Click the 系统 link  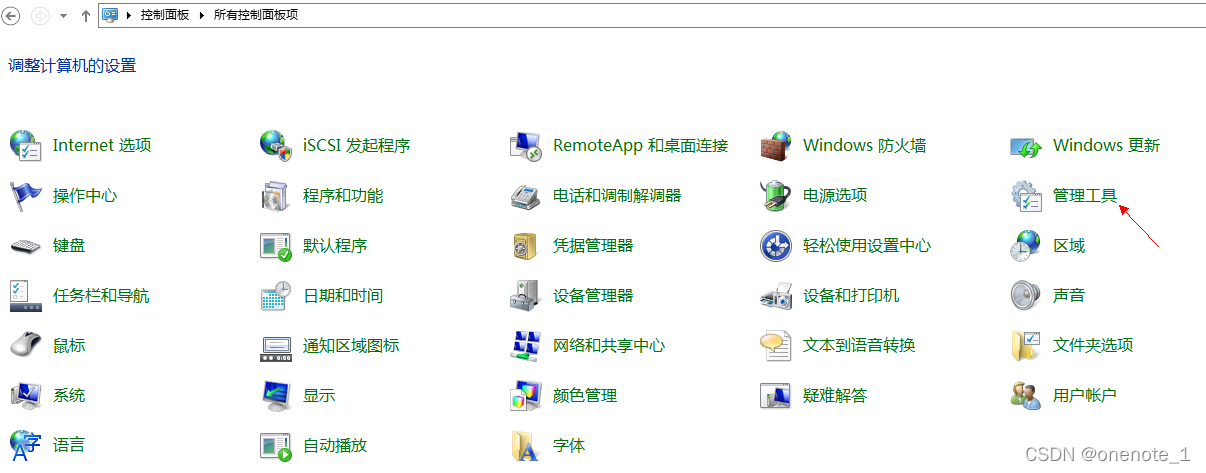tap(69, 395)
